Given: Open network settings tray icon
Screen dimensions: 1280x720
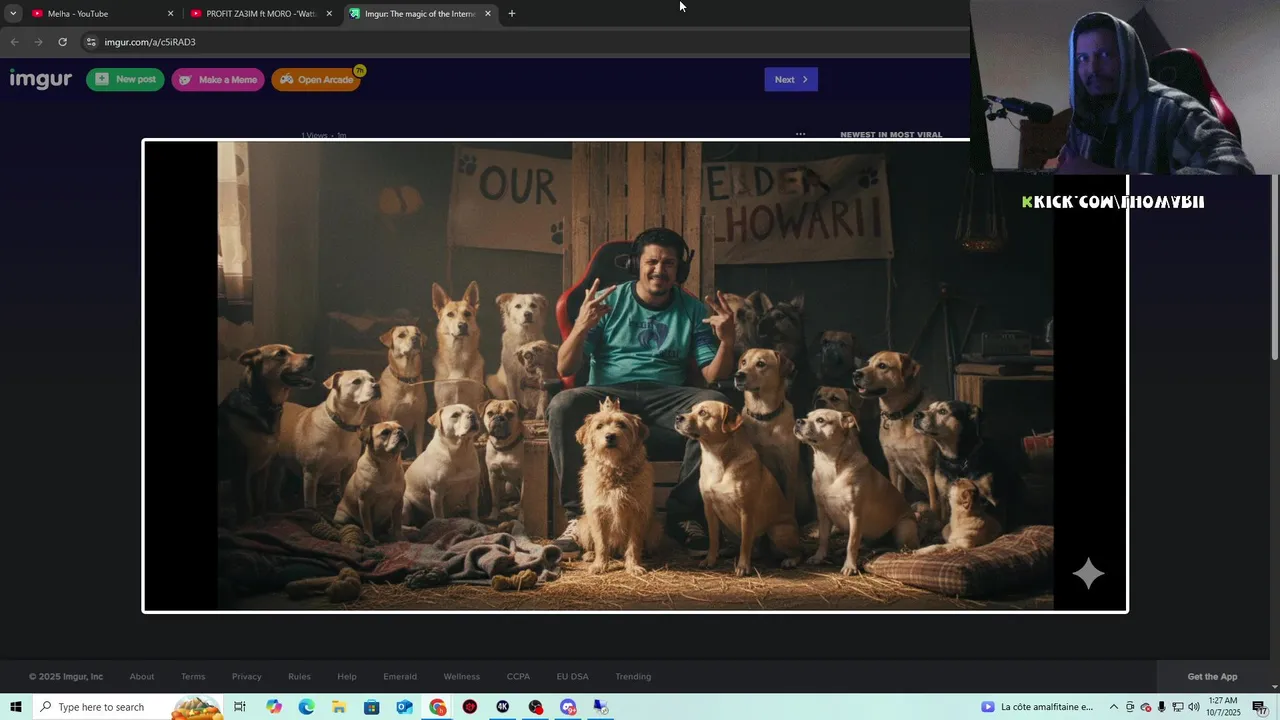Looking at the screenshot, I should click(1178, 707).
